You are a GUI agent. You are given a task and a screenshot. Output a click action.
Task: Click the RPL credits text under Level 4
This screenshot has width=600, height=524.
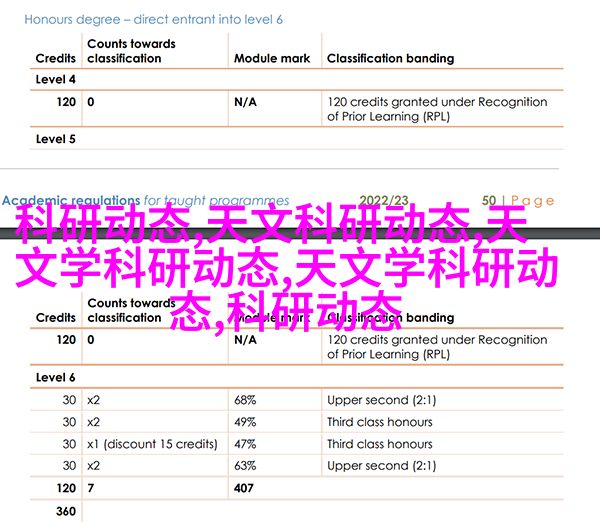tap(437, 109)
